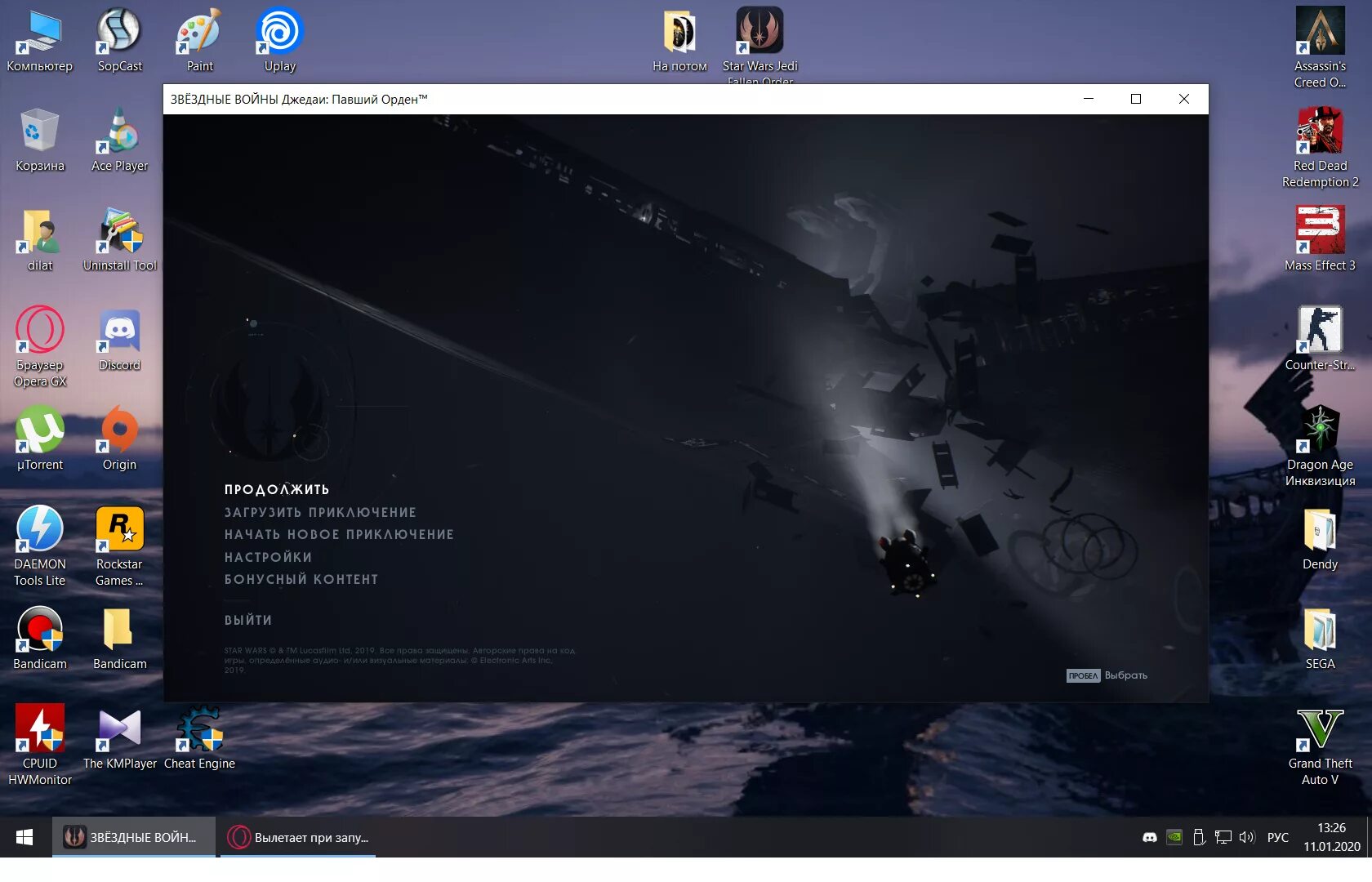Select the µTorrent desktop shortcut
The image size is (1372, 882).
click(39, 439)
